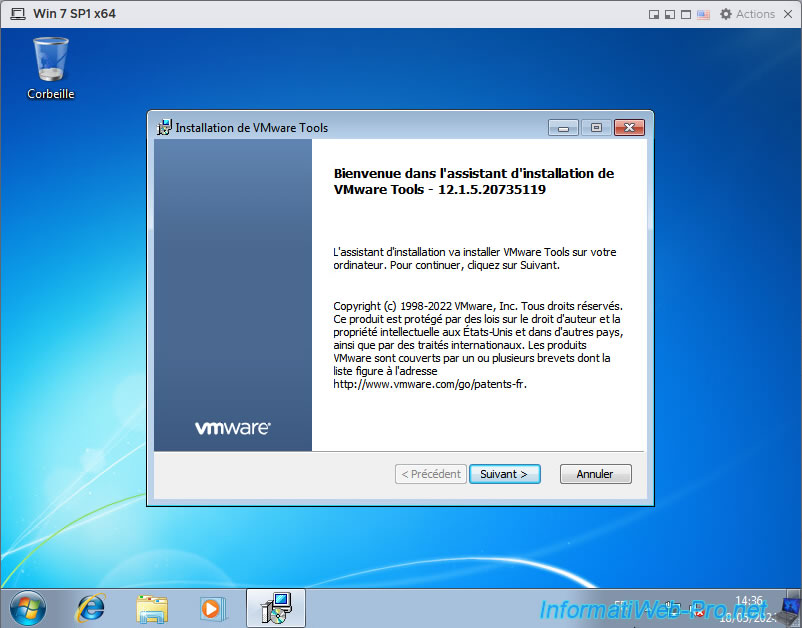
Task: Click the Annuler button
Action: pyautogui.click(x=595, y=474)
